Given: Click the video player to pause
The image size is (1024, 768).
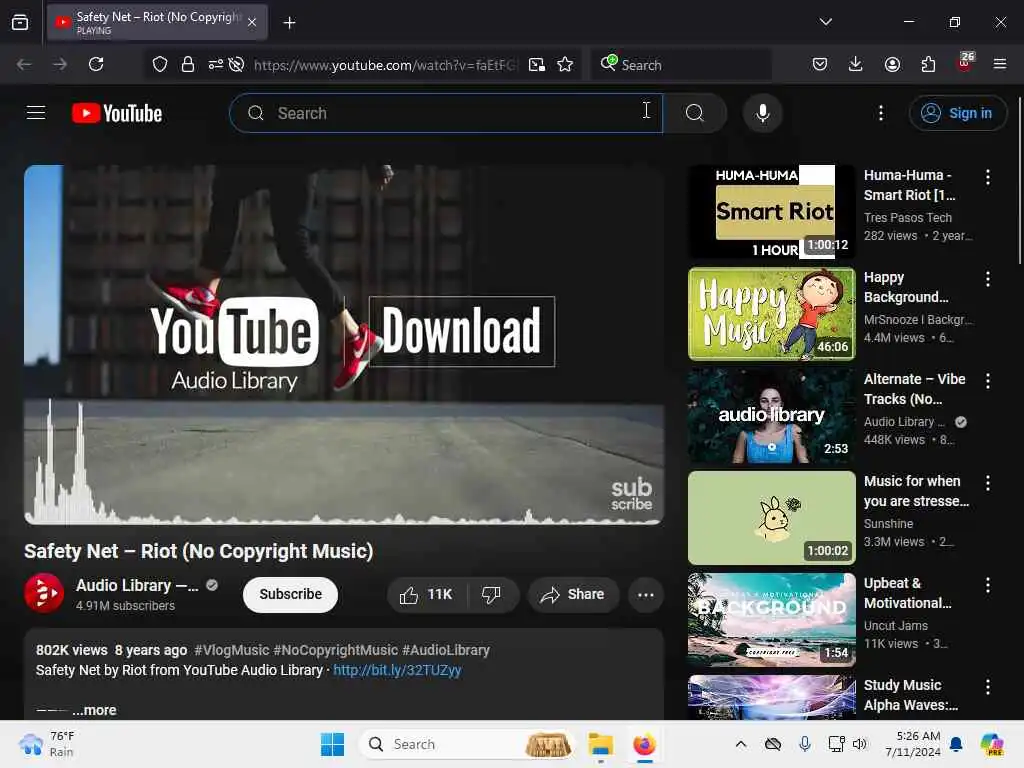Looking at the screenshot, I should [344, 344].
